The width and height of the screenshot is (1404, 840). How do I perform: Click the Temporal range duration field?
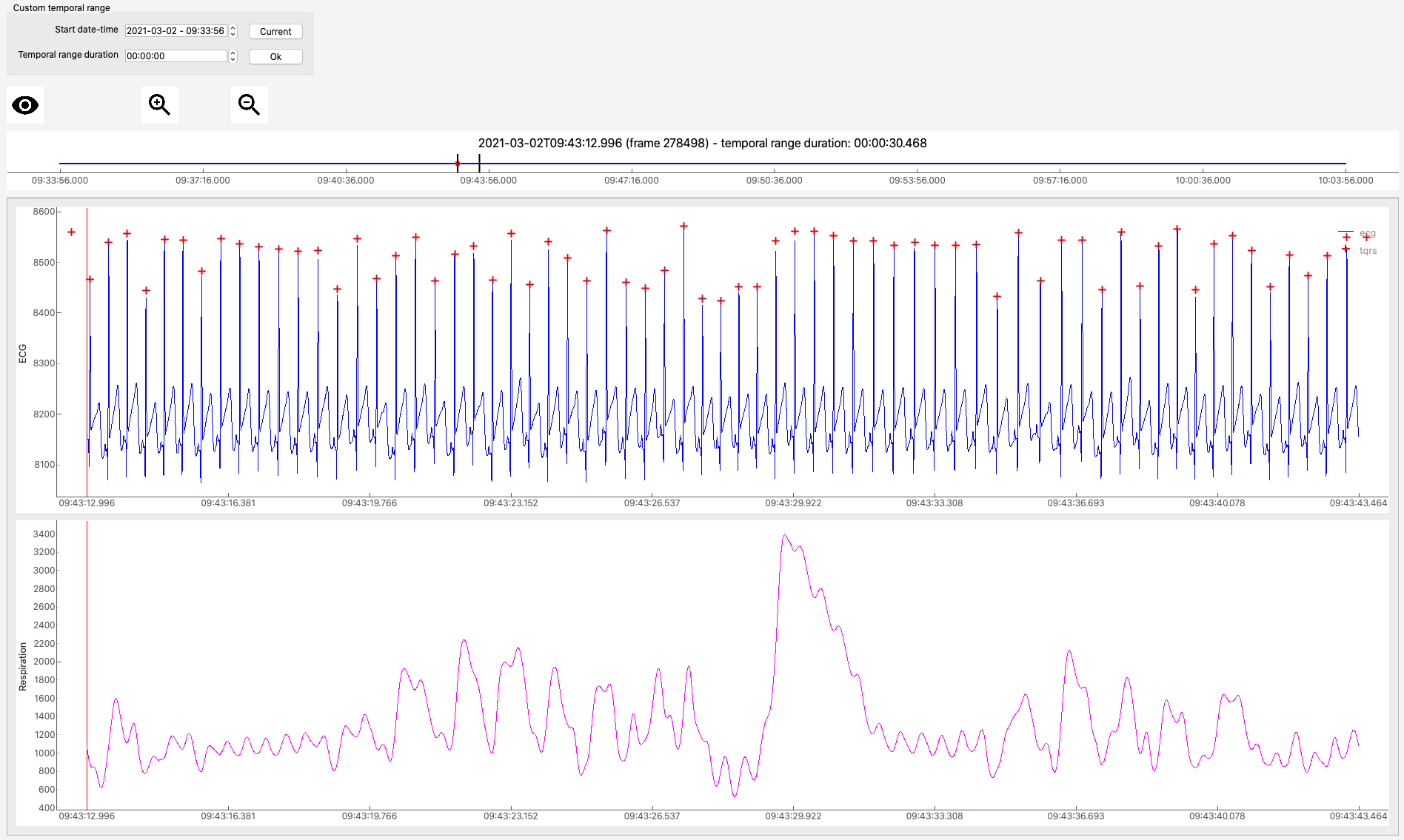click(x=175, y=56)
